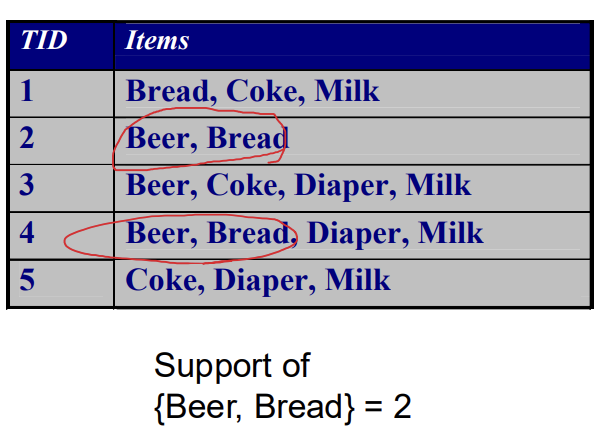Viewport: 603px width, 441px height.
Task: Select the TID 2 cell
Action: click(x=62, y=141)
